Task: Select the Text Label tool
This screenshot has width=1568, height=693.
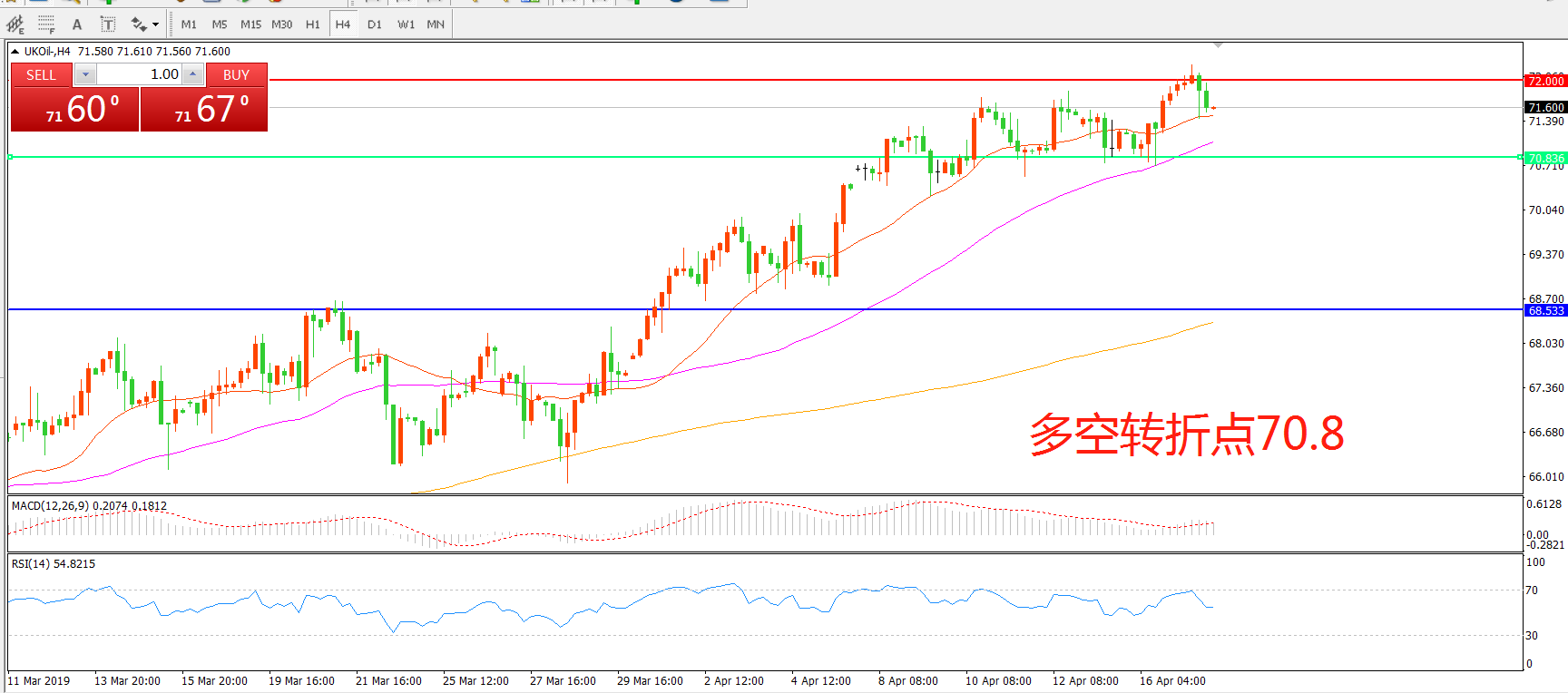Action: click(x=107, y=24)
